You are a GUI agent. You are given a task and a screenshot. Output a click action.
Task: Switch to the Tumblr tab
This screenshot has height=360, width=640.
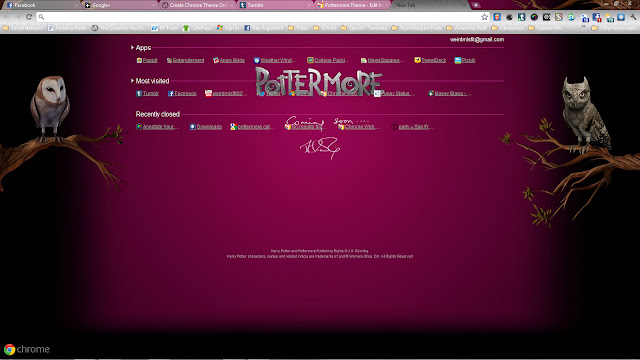pyautogui.click(x=274, y=5)
